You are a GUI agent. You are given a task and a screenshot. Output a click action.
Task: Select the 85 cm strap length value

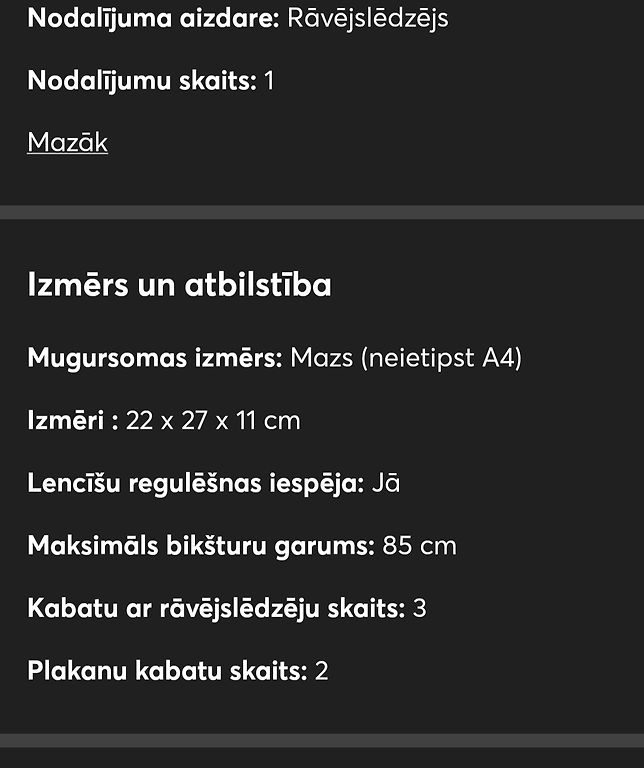tap(419, 546)
